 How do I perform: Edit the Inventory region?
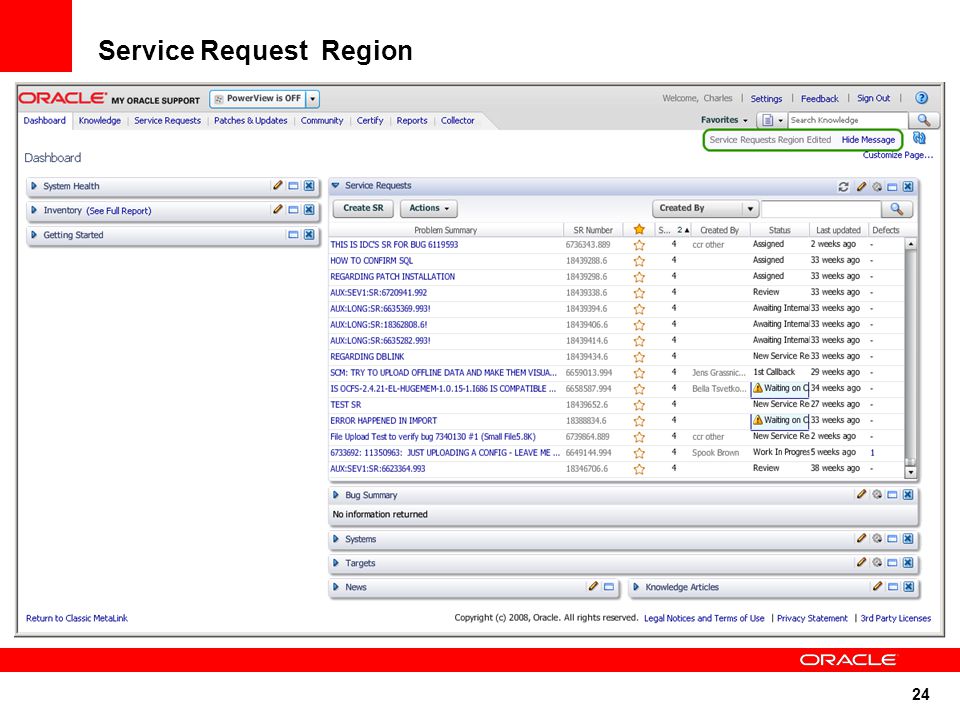[278, 209]
